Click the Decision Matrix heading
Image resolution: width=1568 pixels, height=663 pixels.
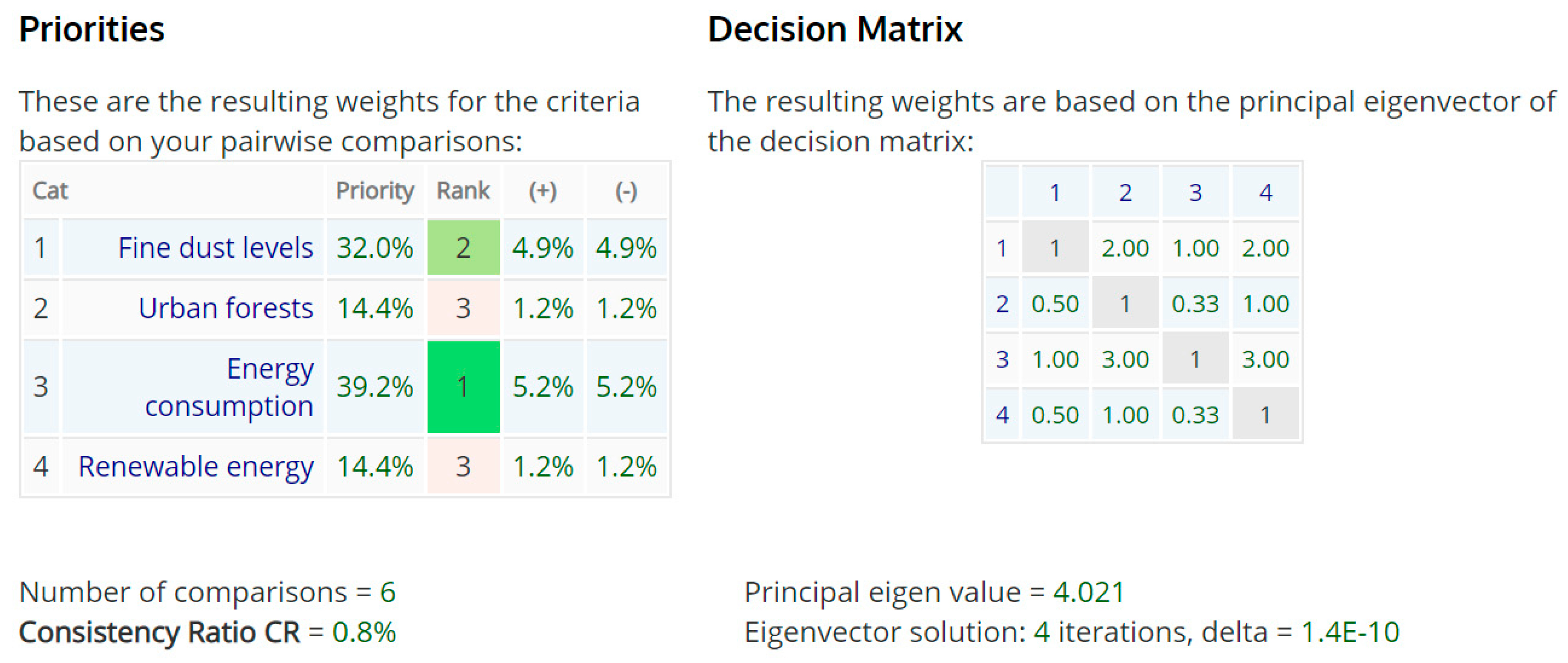835,29
